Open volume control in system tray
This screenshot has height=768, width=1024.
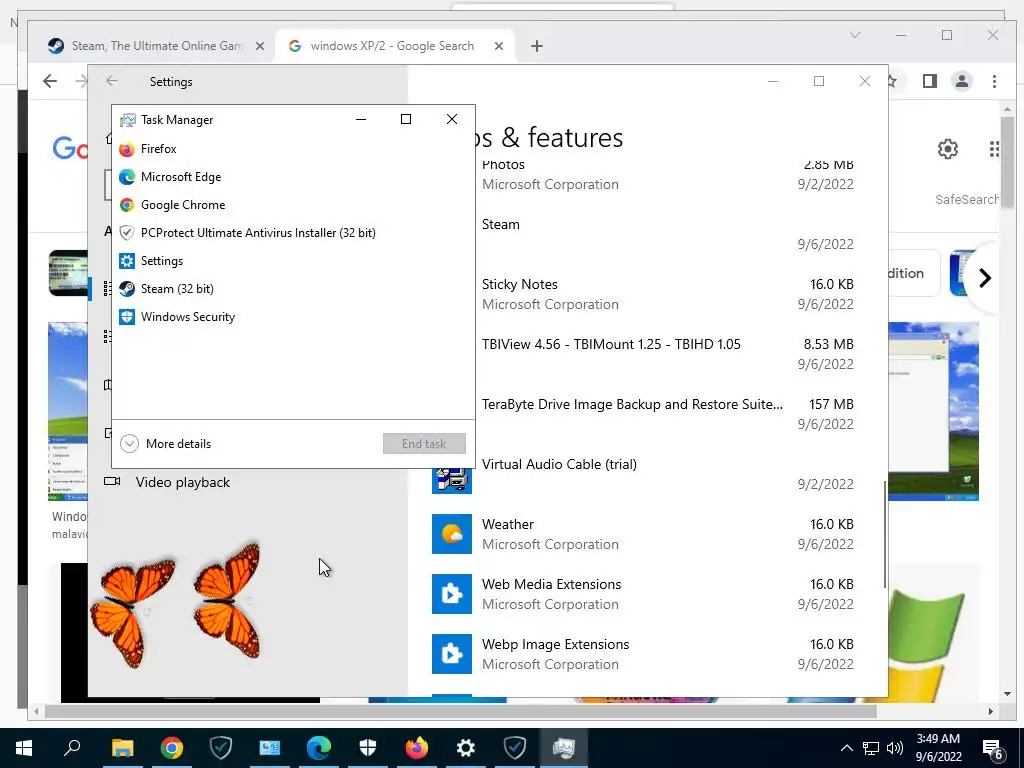pyautogui.click(x=895, y=748)
